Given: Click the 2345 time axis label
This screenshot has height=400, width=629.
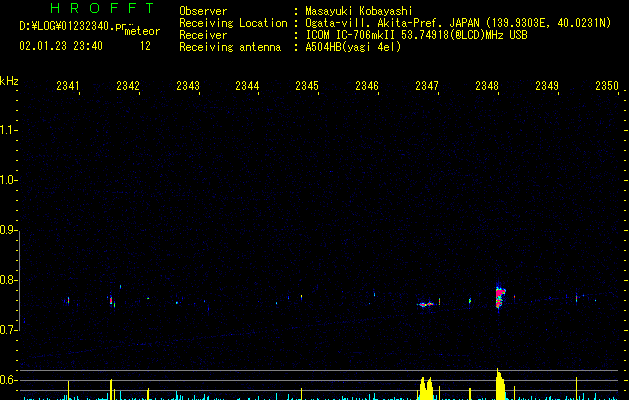Looking at the screenshot, I should (307, 86).
